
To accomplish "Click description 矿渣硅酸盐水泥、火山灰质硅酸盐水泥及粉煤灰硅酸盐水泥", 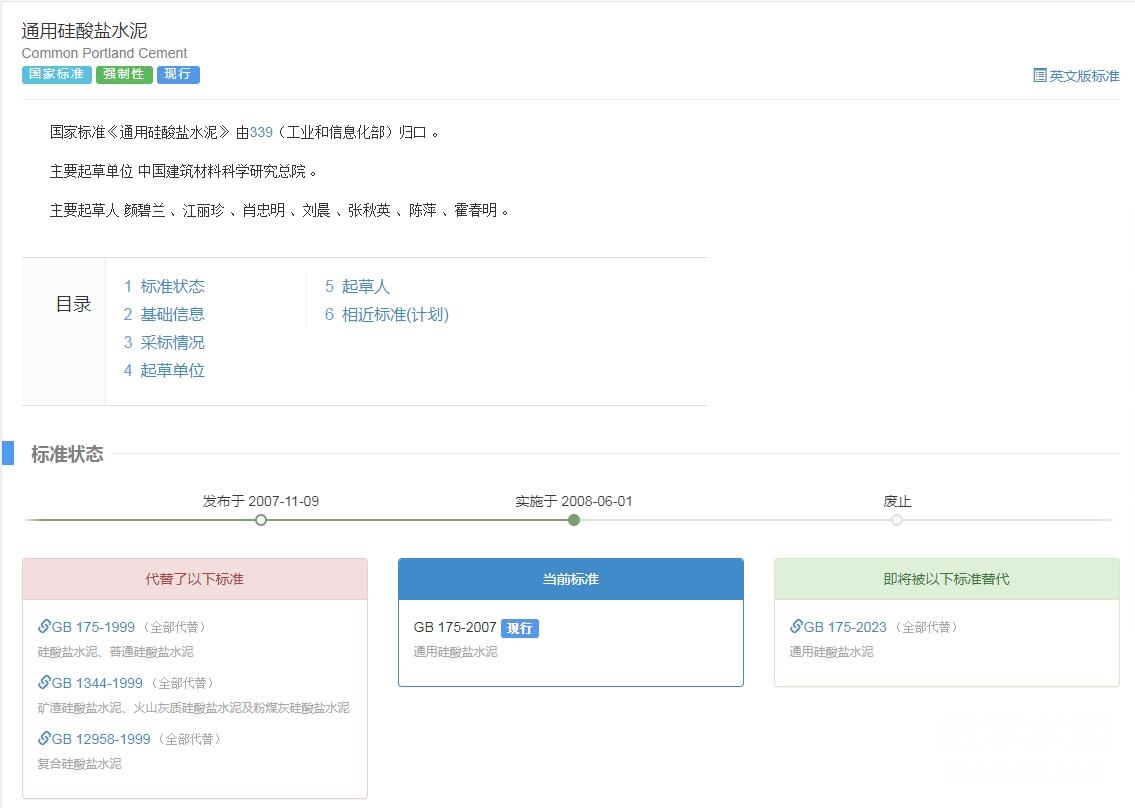I will (x=193, y=708).
